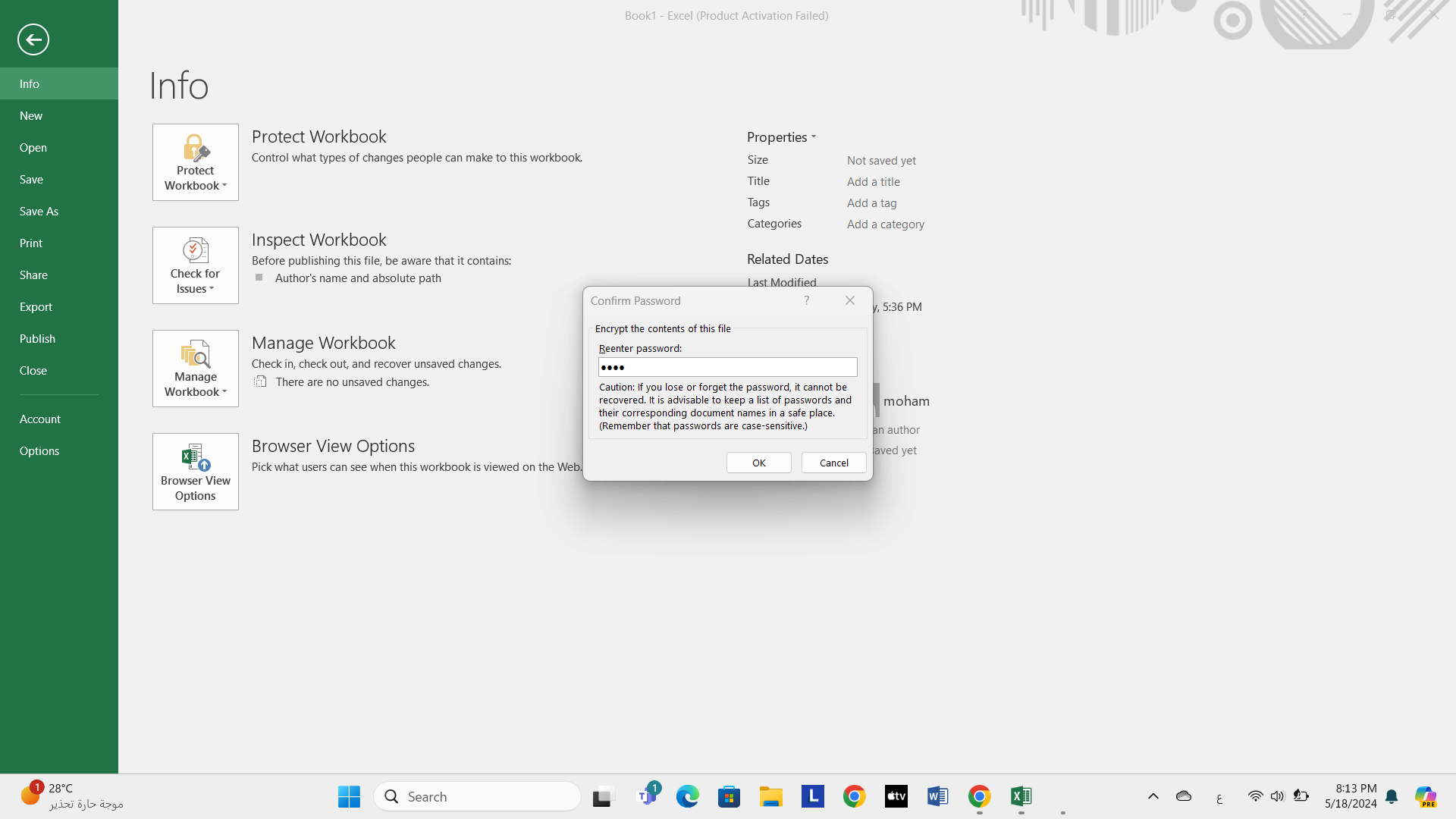Click OK in the Confirm Password dialog
Viewport: 1456px width, 819px height.
pos(758,463)
